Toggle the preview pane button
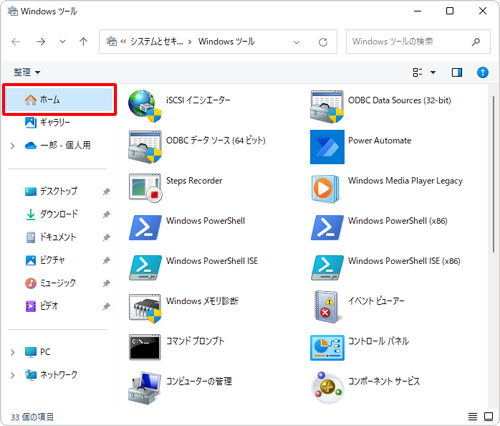500x426 pixels. (457, 72)
